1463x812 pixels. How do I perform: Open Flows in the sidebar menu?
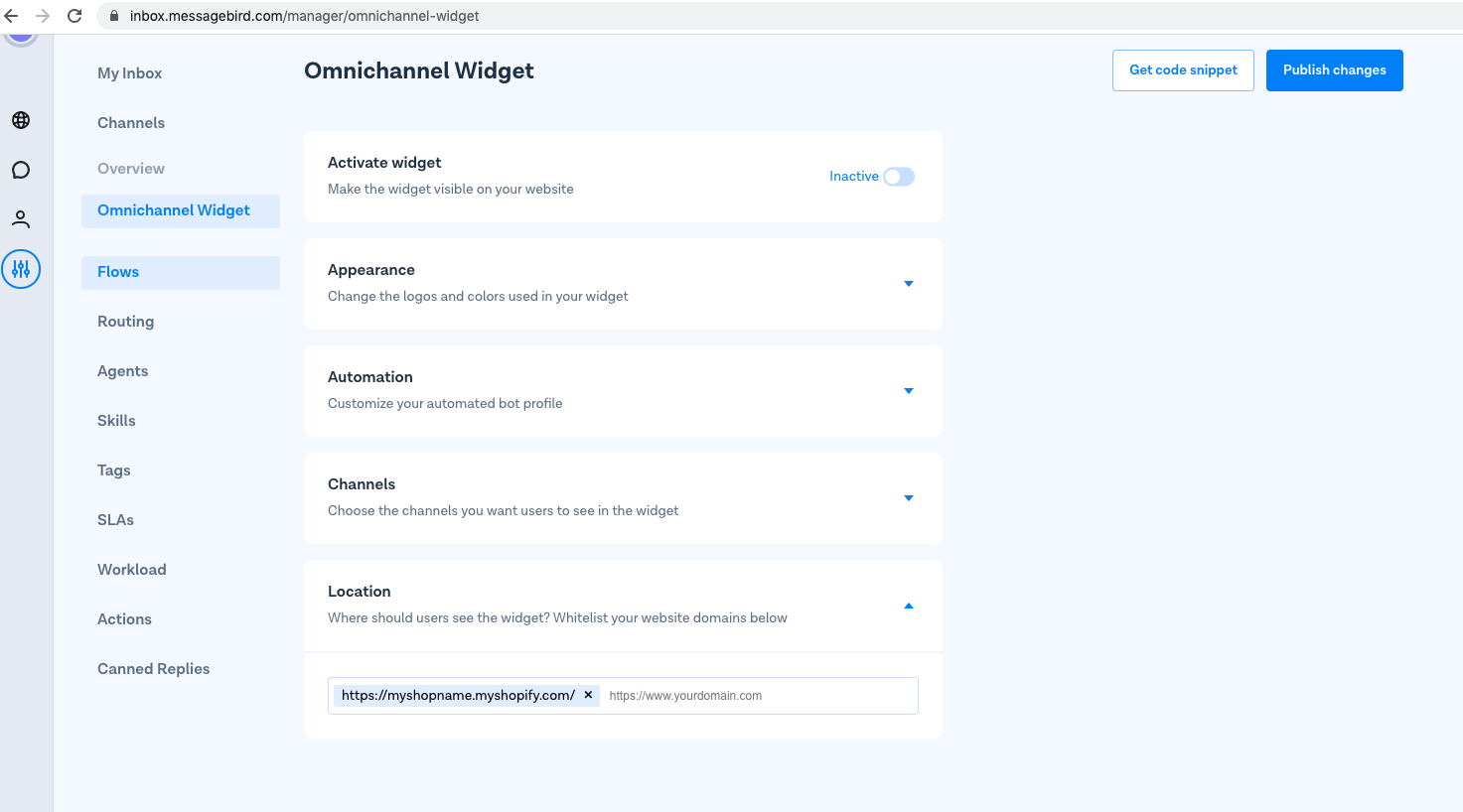point(118,272)
